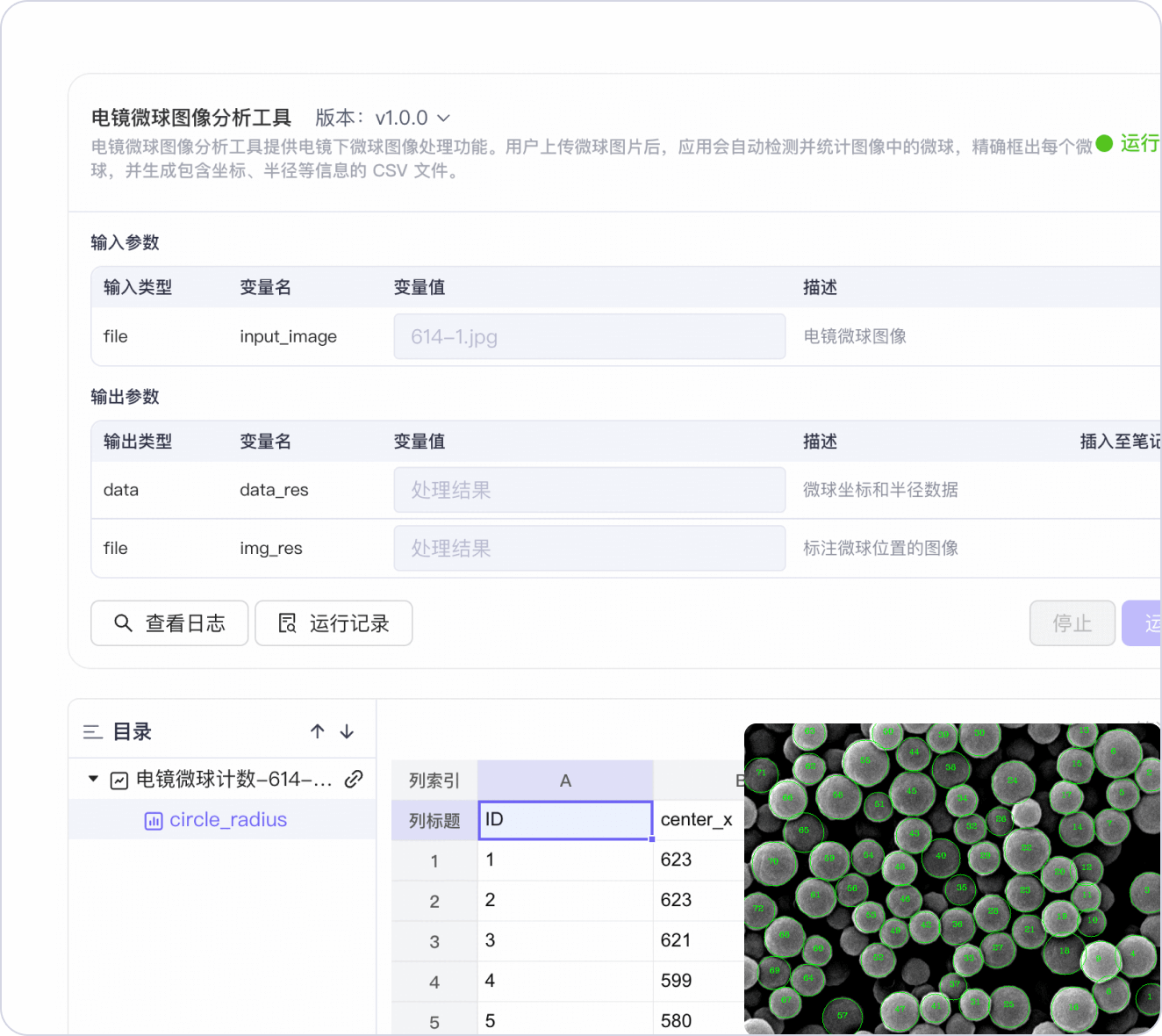Click the center_x cell containing 580
The height and width of the screenshot is (1036, 1162).
(699, 1020)
